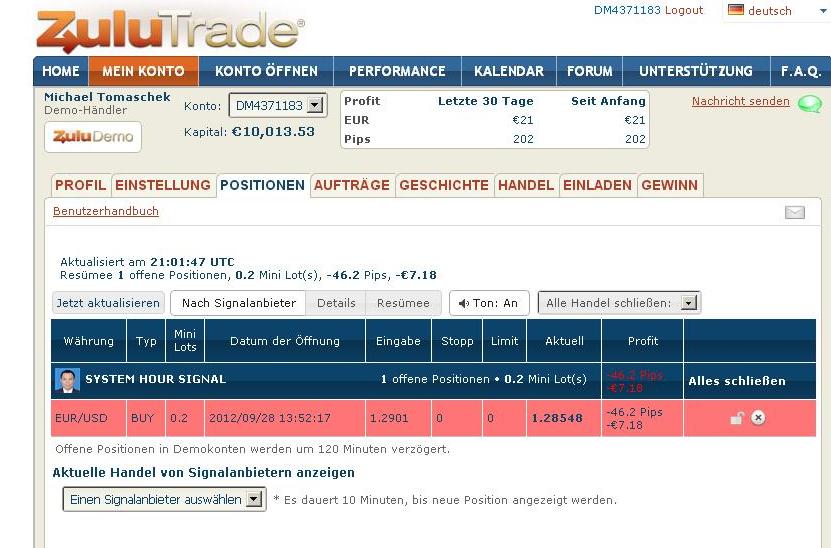Switch view to Details
Viewport: 831px width, 548px height.
tap(336, 303)
